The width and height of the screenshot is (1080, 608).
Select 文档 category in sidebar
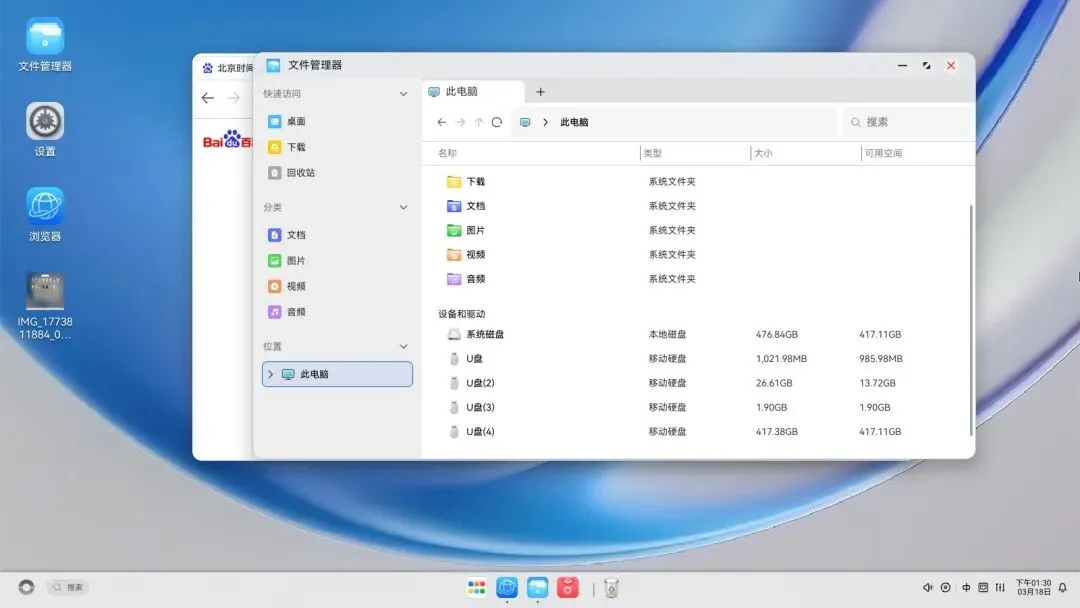[337, 235]
